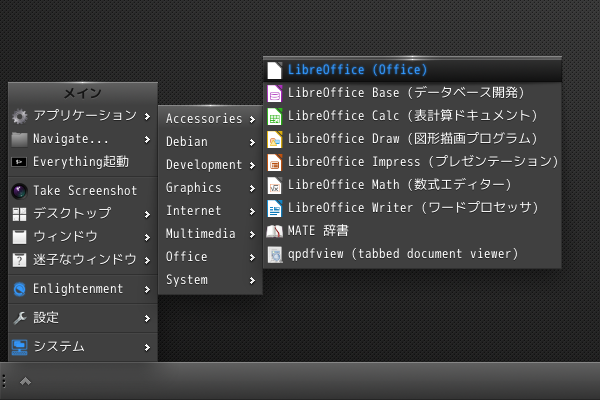
Task: Open the Internet category
Action: 210,211
